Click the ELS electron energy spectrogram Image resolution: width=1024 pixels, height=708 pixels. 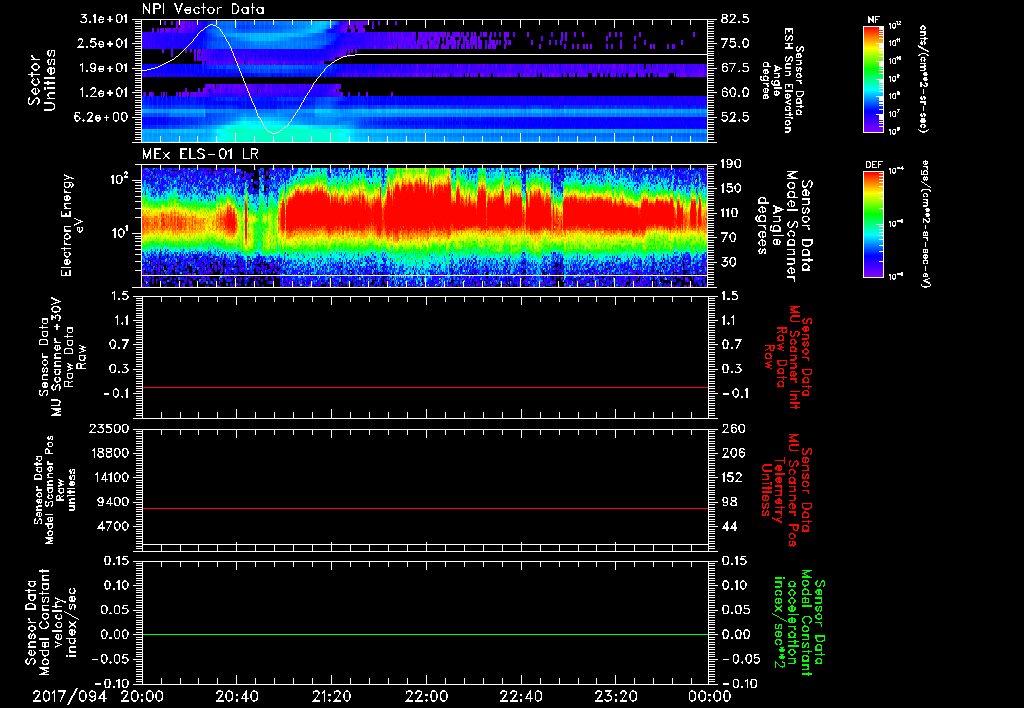point(424,227)
